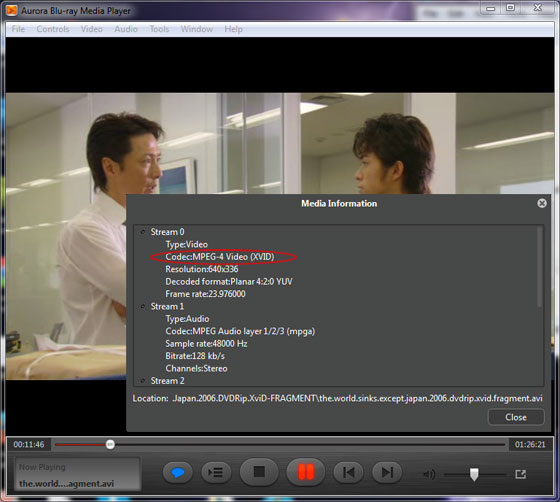
Task: Expand the Stream 2 node
Action: (x=143, y=381)
